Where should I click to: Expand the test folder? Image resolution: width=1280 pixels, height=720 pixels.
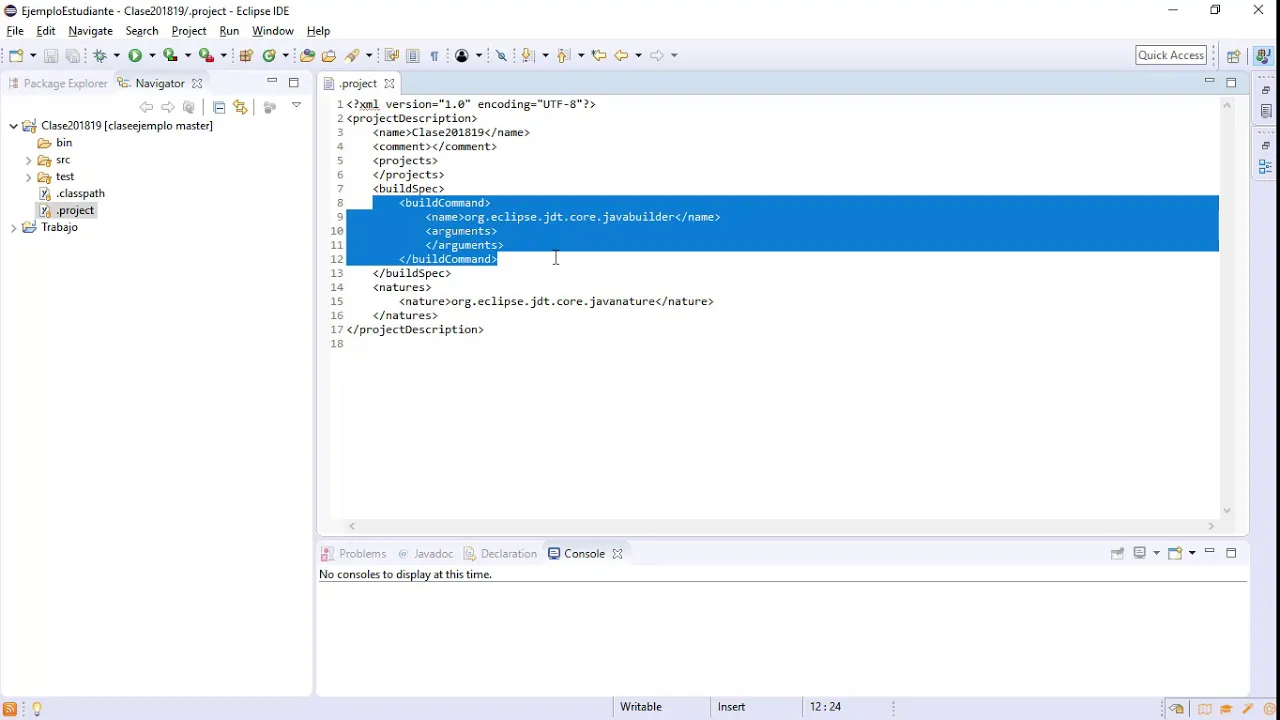(x=28, y=177)
